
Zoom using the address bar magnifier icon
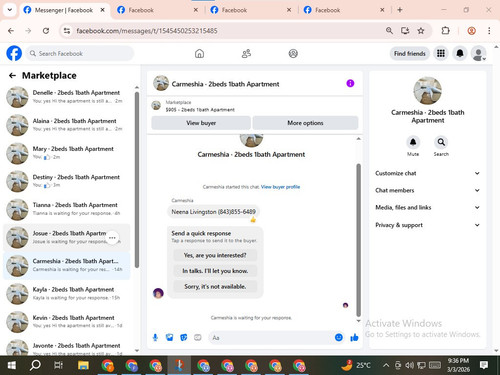point(389,31)
